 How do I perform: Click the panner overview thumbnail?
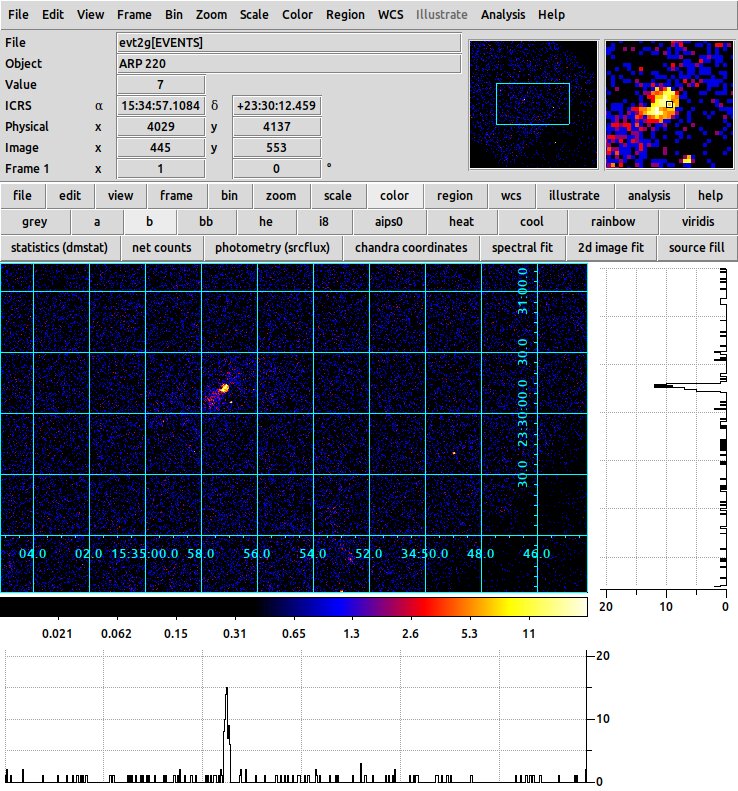click(533, 104)
